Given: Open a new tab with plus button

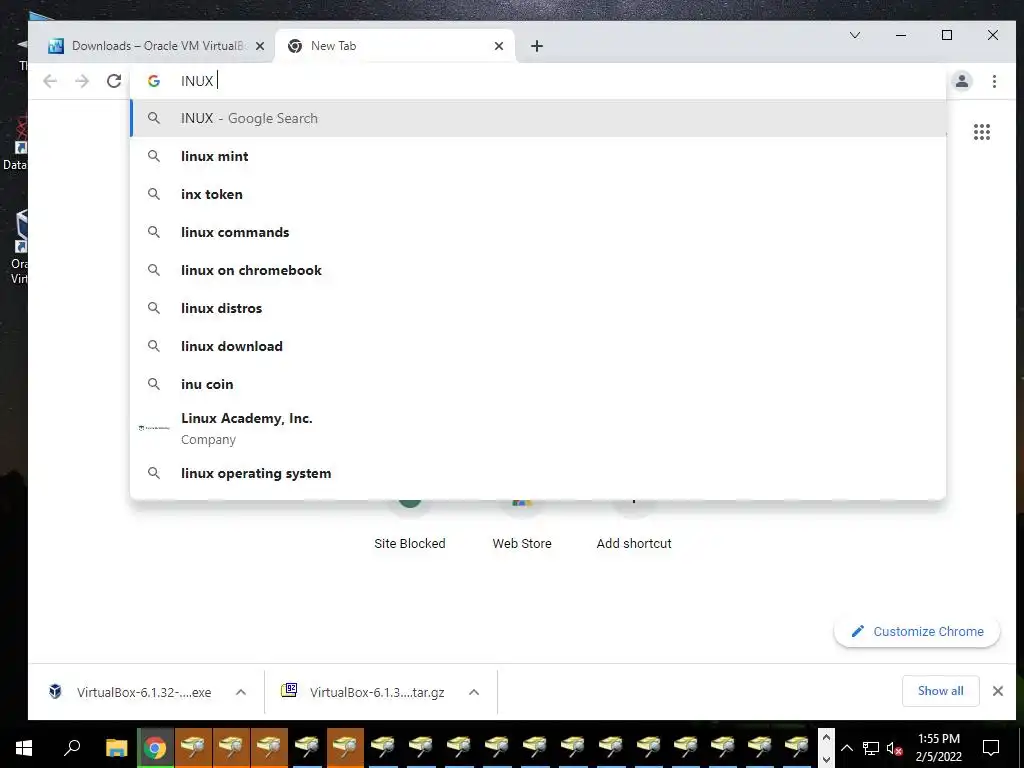Looking at the screenshot, I should click(x=537, y=46).
